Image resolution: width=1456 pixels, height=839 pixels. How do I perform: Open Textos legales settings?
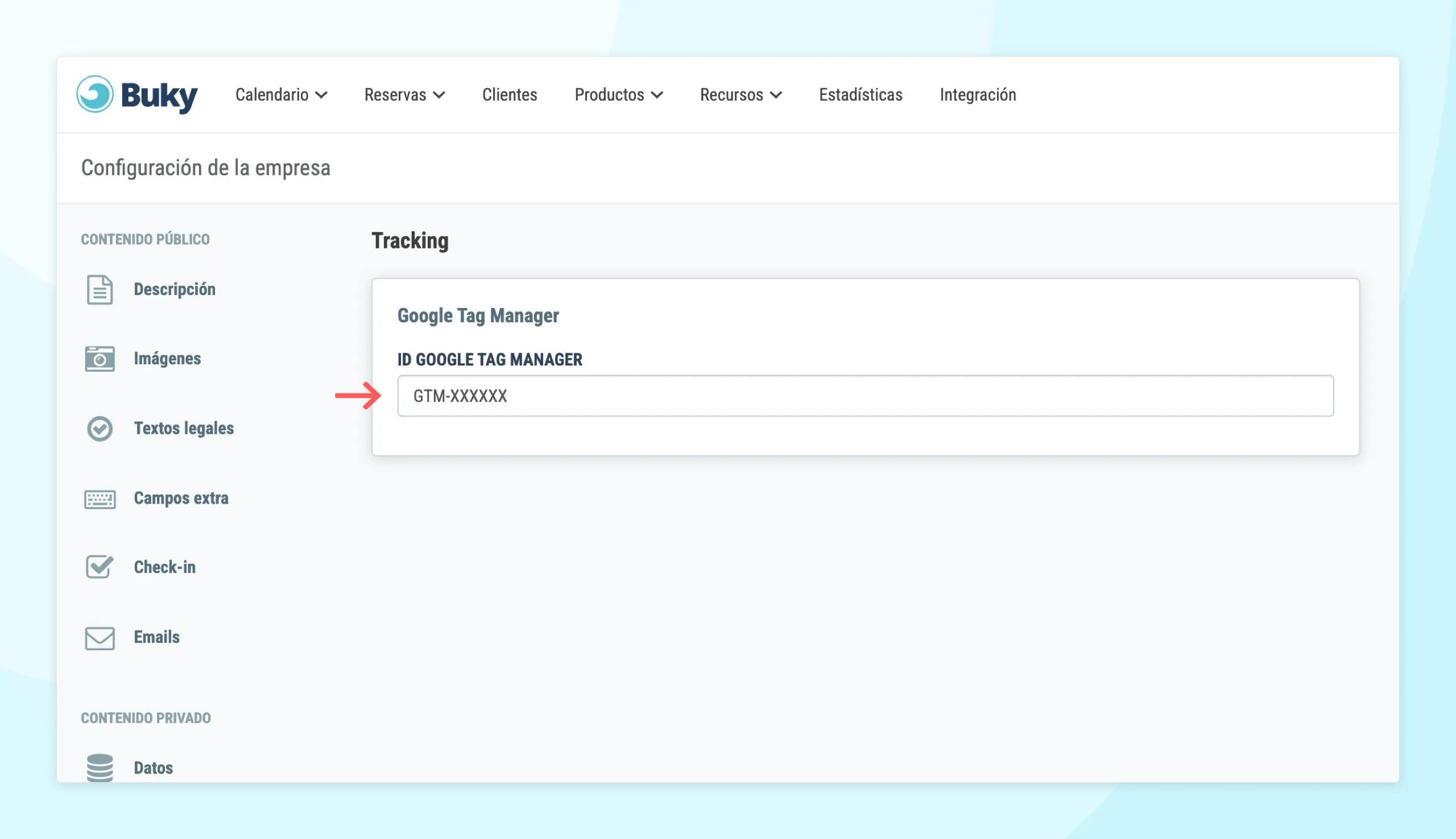click(x=184, y=428)
